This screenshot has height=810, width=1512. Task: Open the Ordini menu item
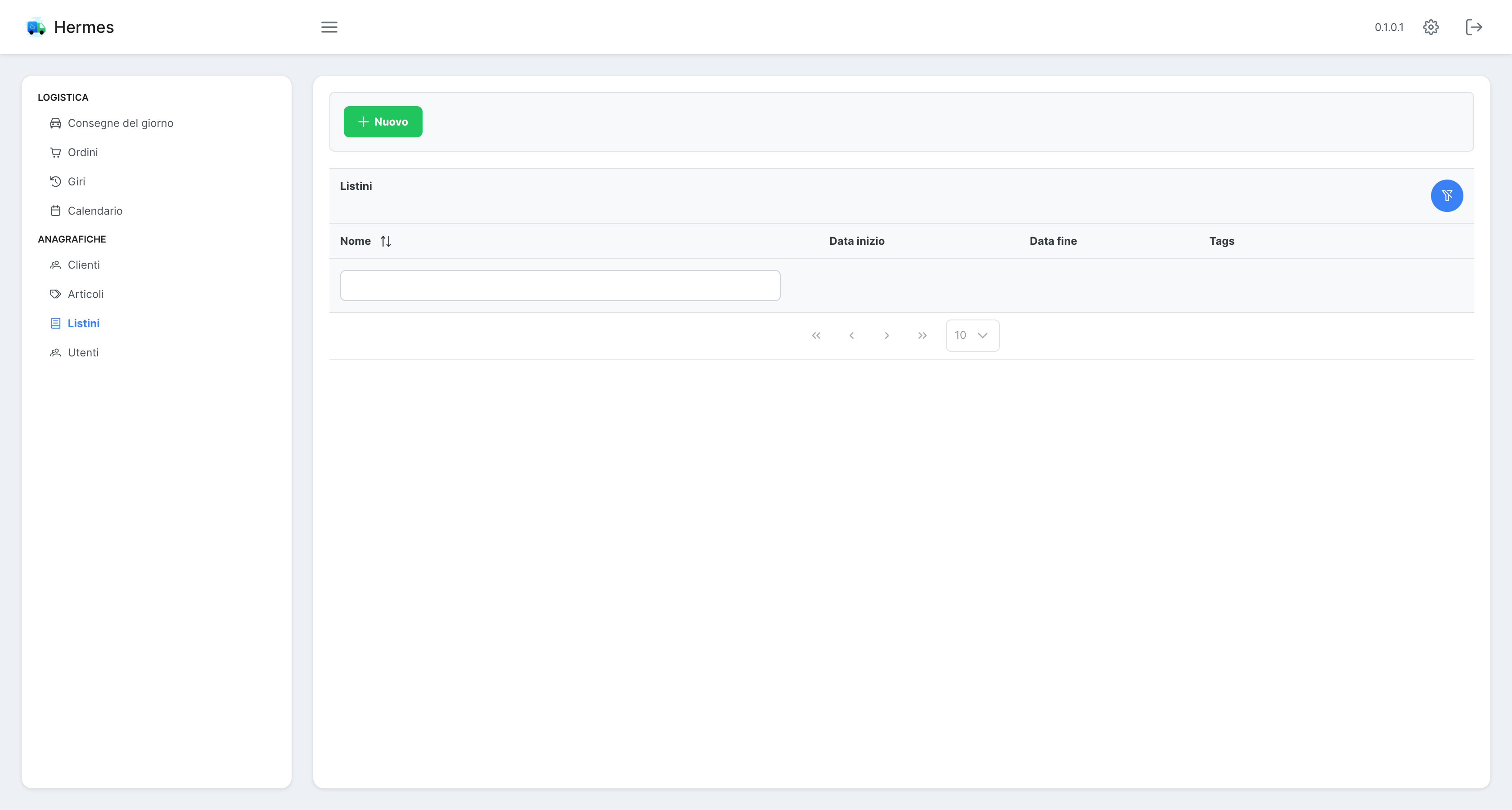pyautogui.click(x=83, y=153)
